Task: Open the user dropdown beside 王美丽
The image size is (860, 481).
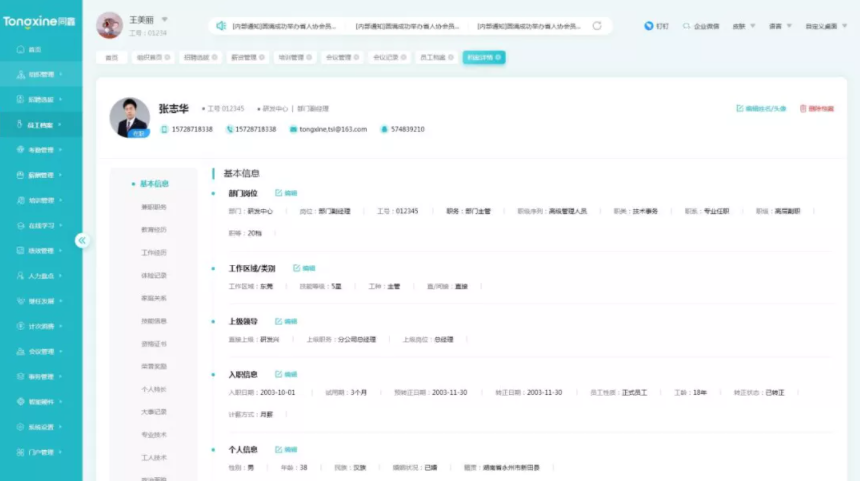Action: (x=165, y=19)
